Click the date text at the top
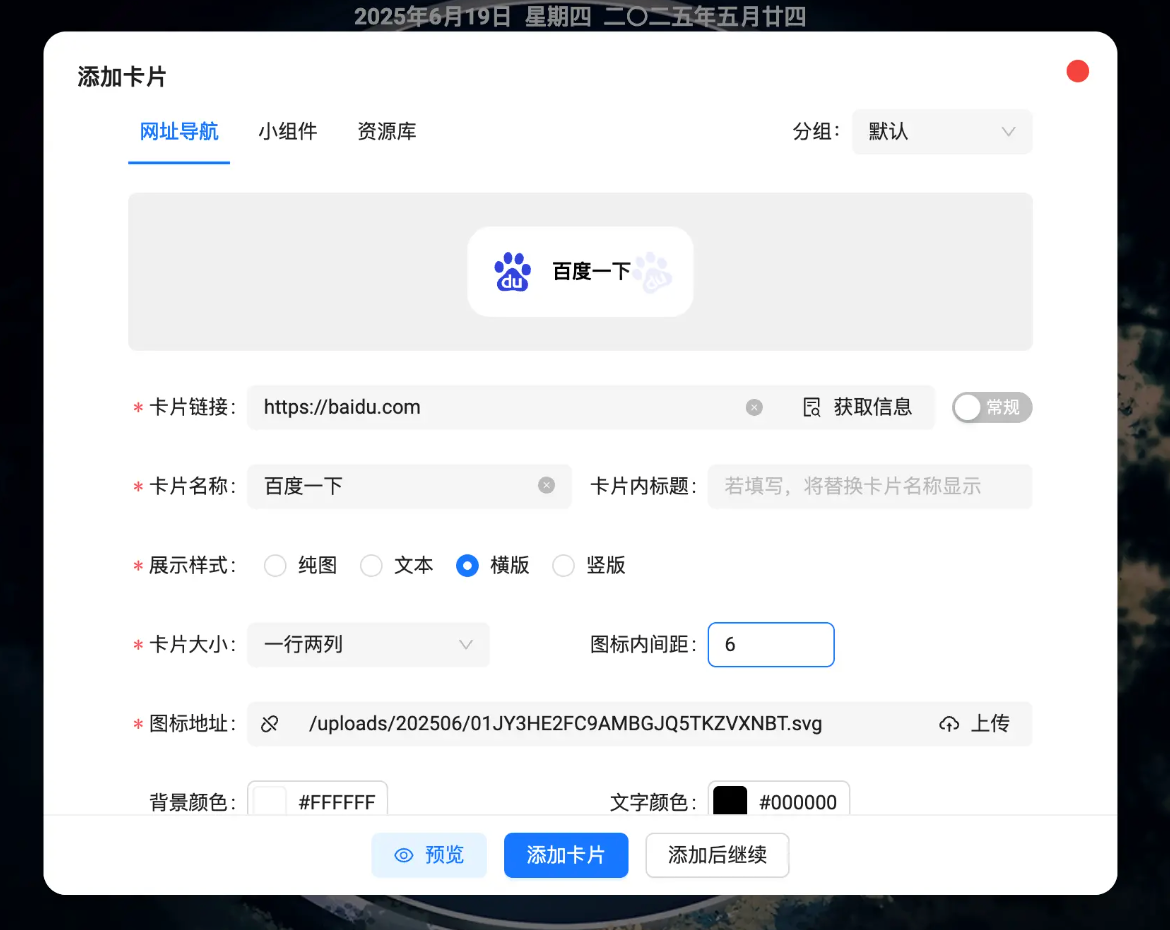The image size is (1170, 930). pos(580,16)
